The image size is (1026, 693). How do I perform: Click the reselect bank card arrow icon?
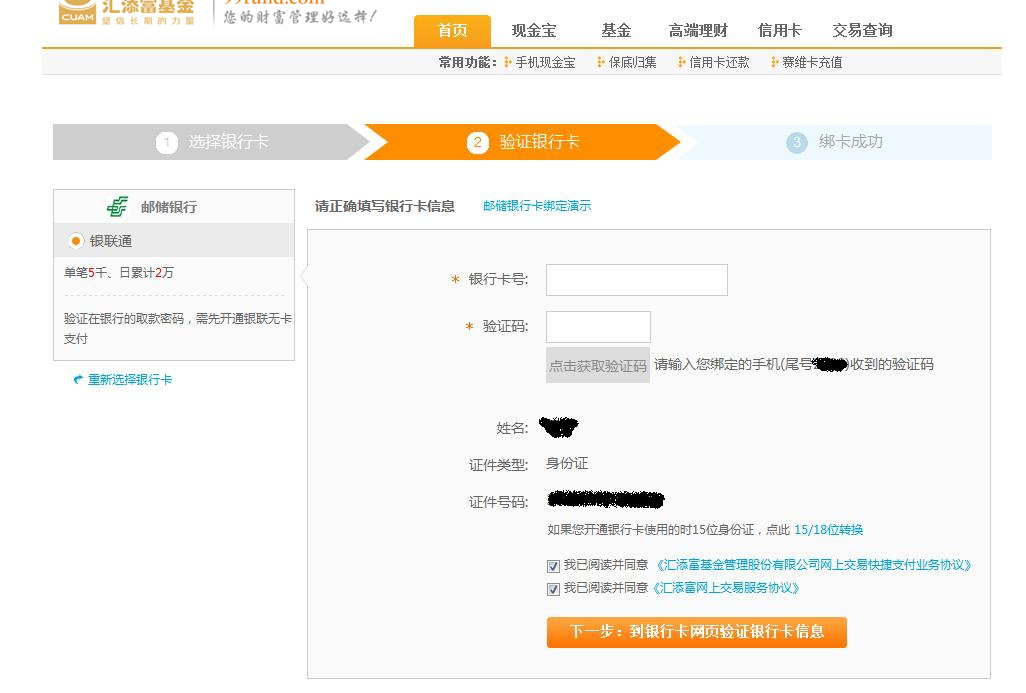tap(78, 380)
